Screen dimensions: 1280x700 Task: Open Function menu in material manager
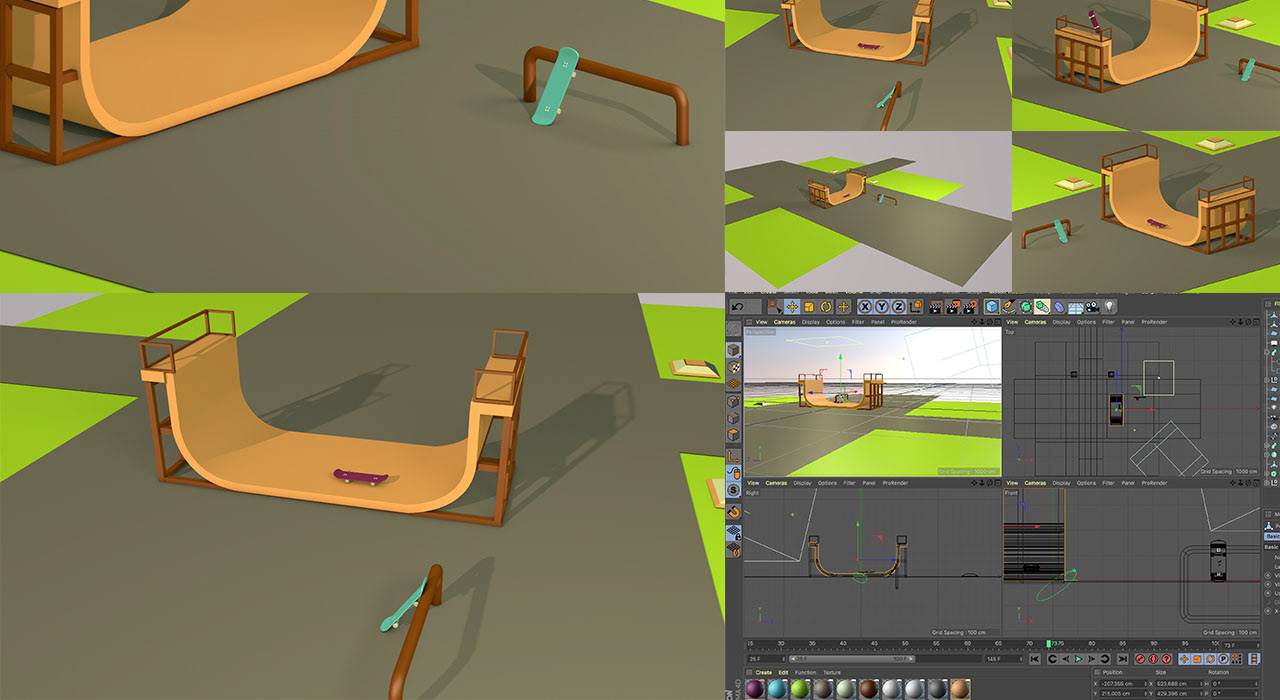coord(805,673)
